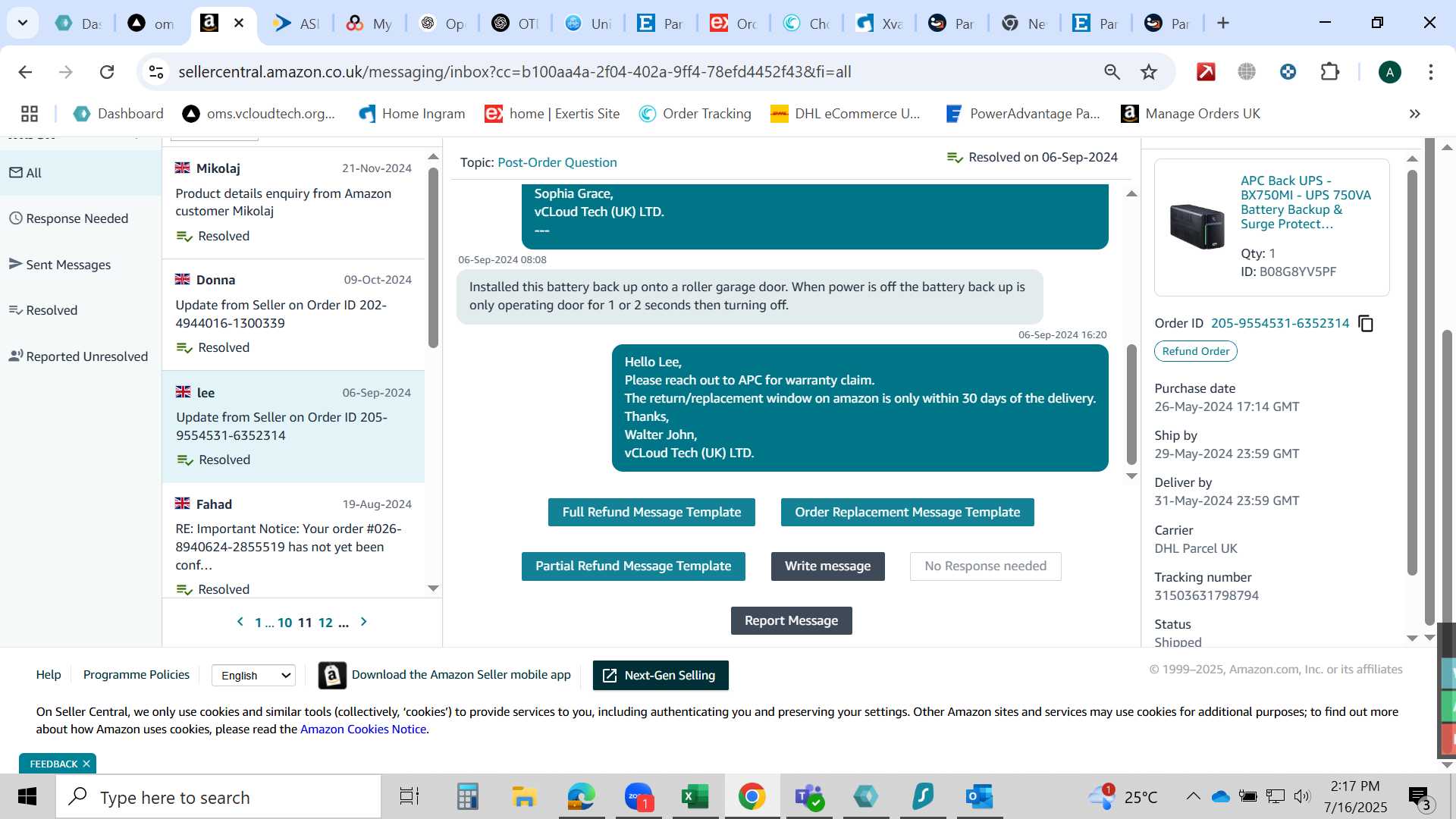Open order link 205-9554531-6352314
The image size is (1456, 819).
(x=1280, y=324)
